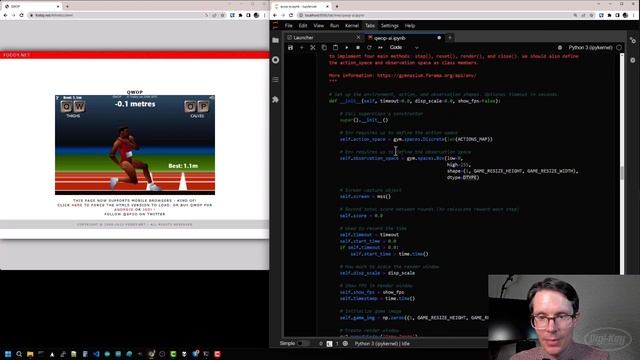The image size is (640, 360).
Task: Open the Help menu in JupyterLab
Action: [410, 26]
